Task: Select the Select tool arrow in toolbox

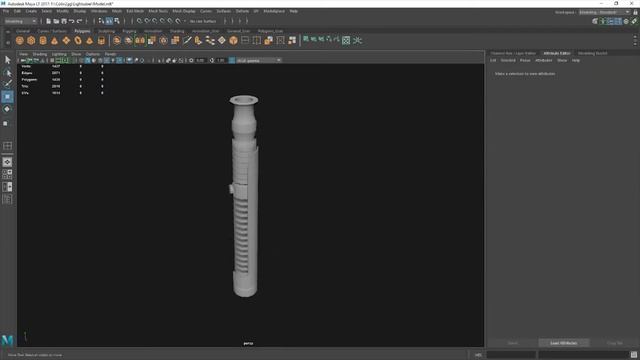Action: click(7, 60)
